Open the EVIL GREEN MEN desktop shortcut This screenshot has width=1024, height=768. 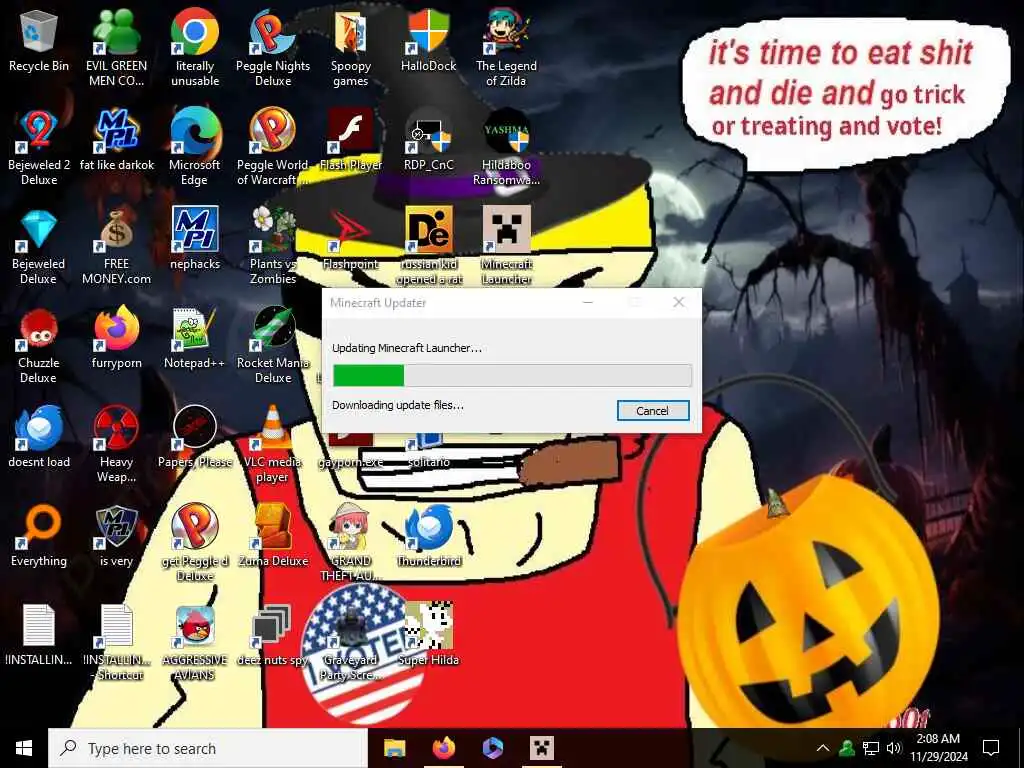[x=116, y=48]
